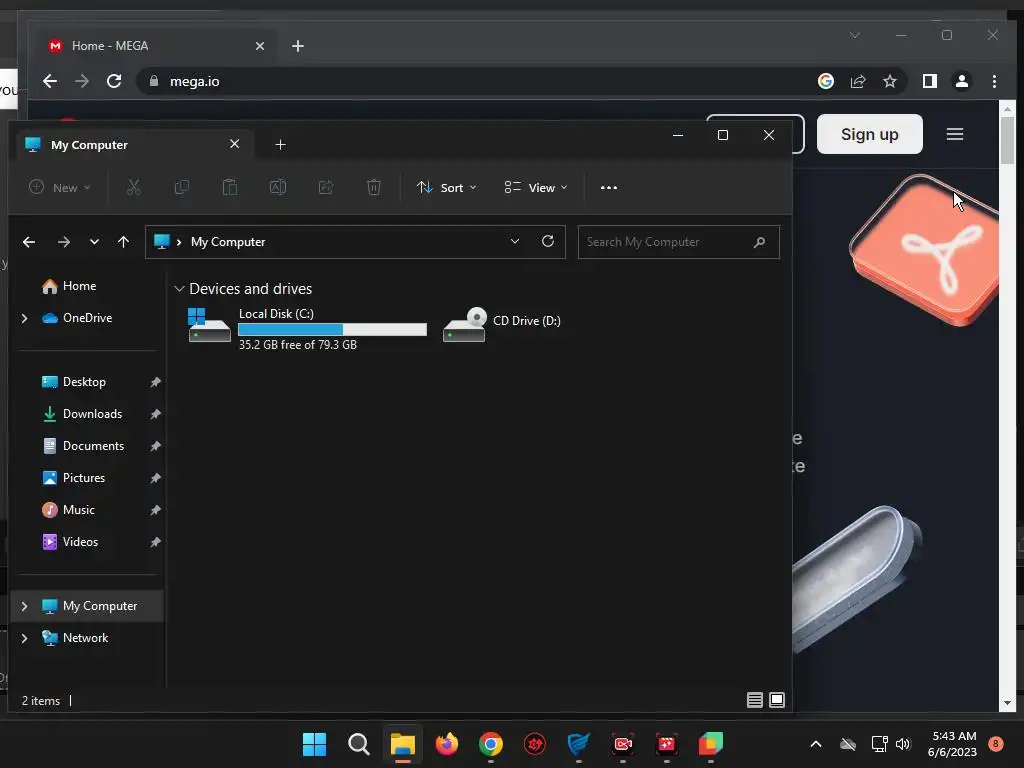Expand the OneDrive tree node
The height and width of the screenshot is (768, 1024).
point(24,318)
